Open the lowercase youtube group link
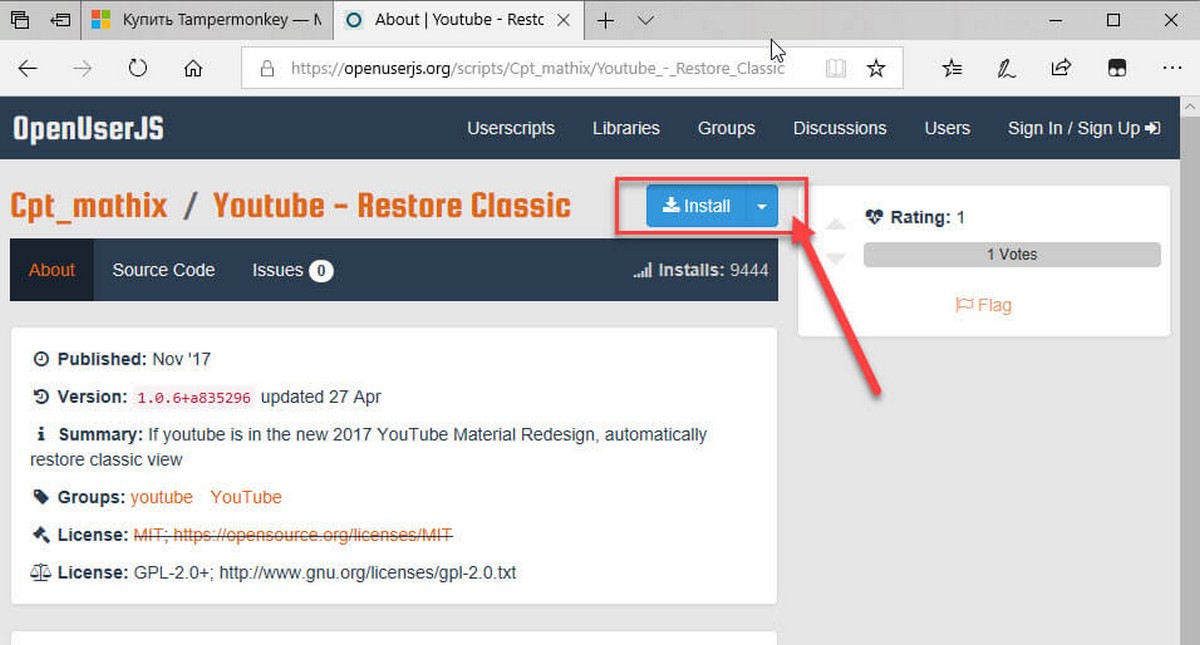Image resolution: width=1200 pixels, height=645 pixels. click(162, 497)
